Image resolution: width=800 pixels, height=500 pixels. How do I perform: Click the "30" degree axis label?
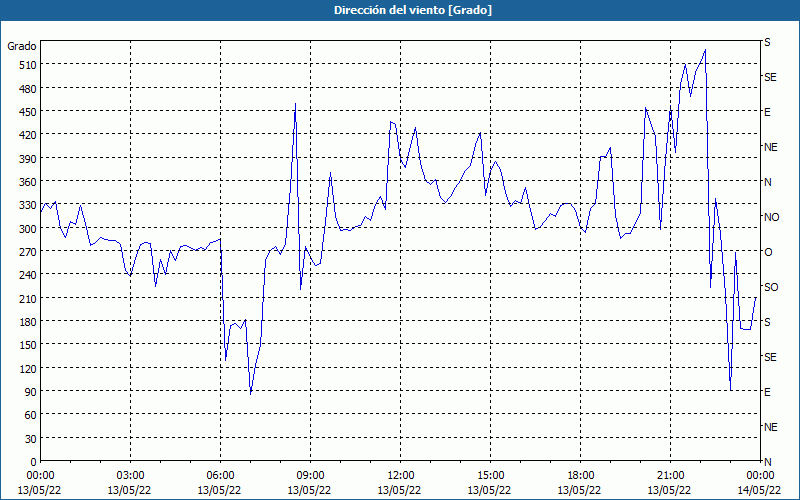31,439
